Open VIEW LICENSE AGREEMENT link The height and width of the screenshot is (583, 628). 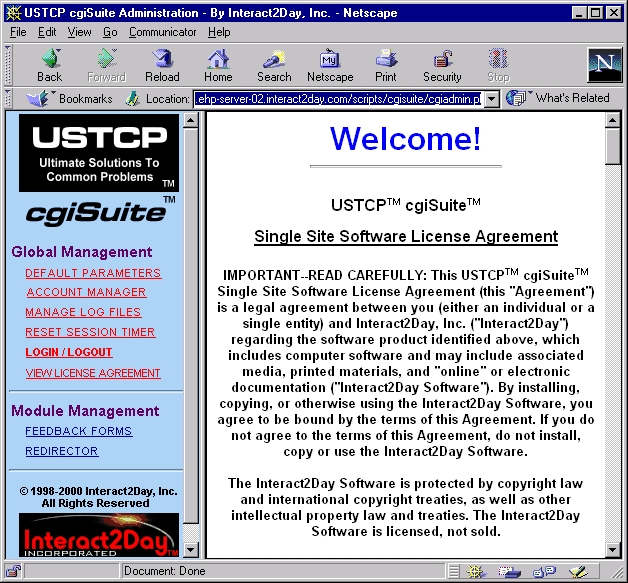point(93,373)
